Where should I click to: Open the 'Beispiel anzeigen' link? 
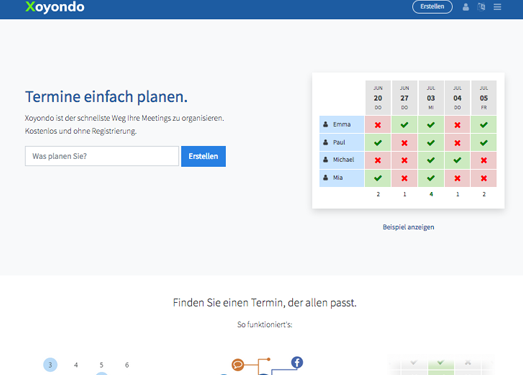[408, 227]
